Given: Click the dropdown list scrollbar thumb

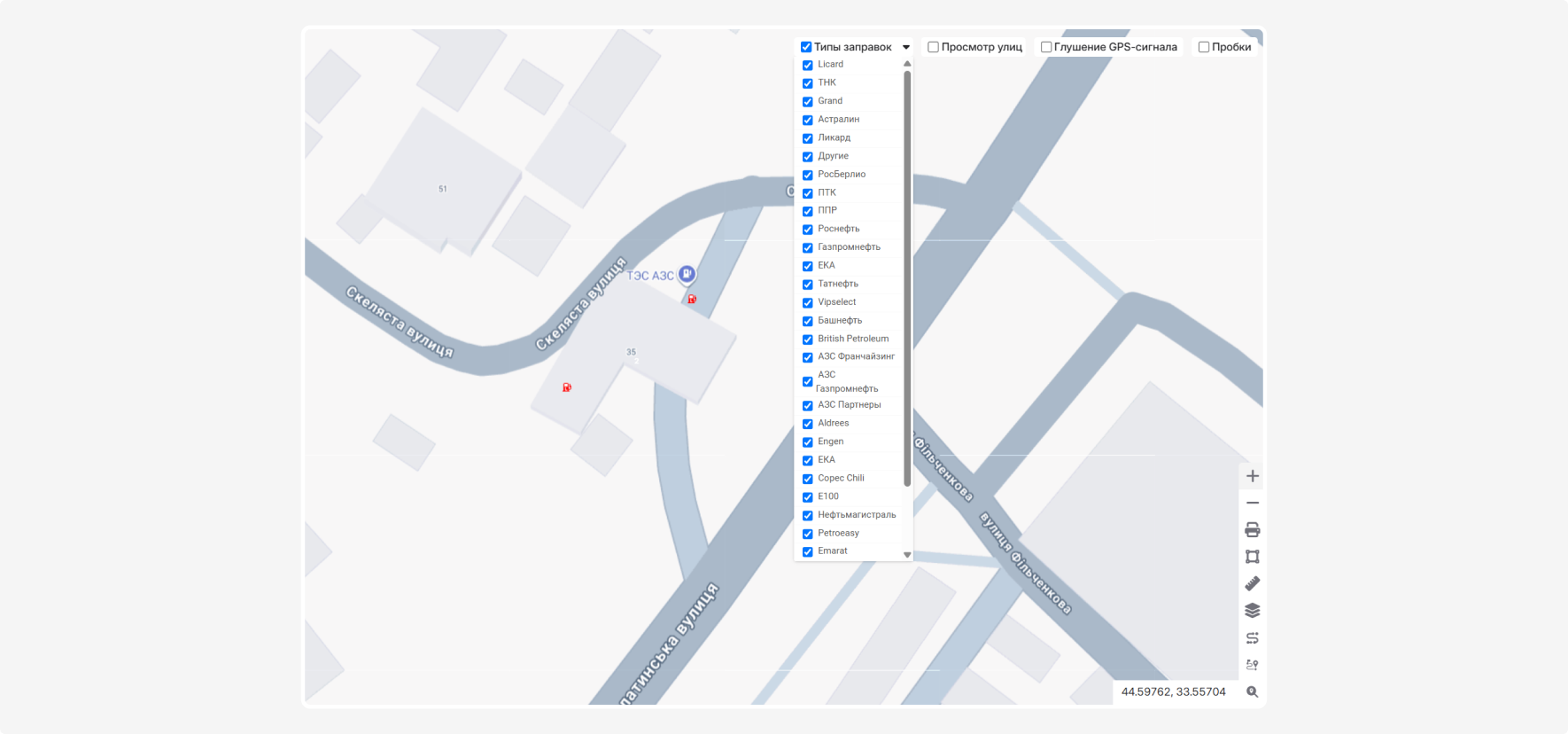Looking at the screenshot, I should 907,278.
